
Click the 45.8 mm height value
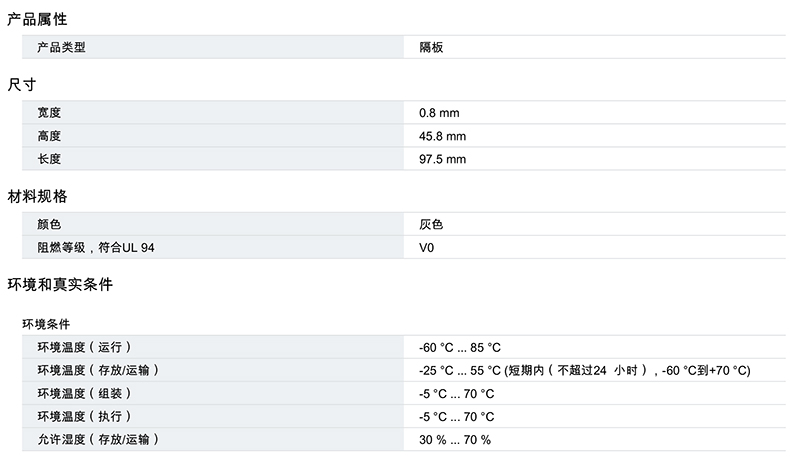(x=443, y=136)
